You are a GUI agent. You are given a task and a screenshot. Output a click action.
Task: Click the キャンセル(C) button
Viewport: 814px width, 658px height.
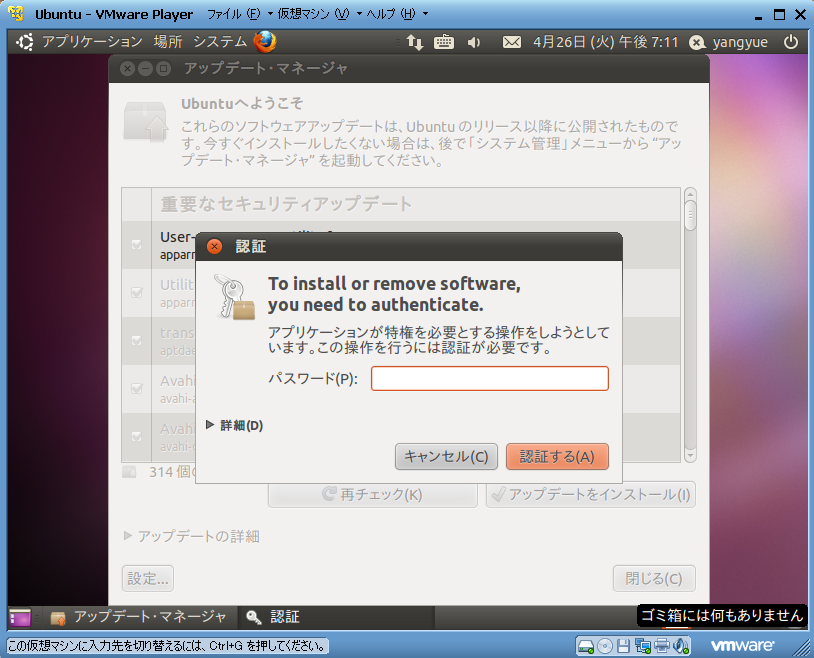pyautogui.click(x=446, y=456)
